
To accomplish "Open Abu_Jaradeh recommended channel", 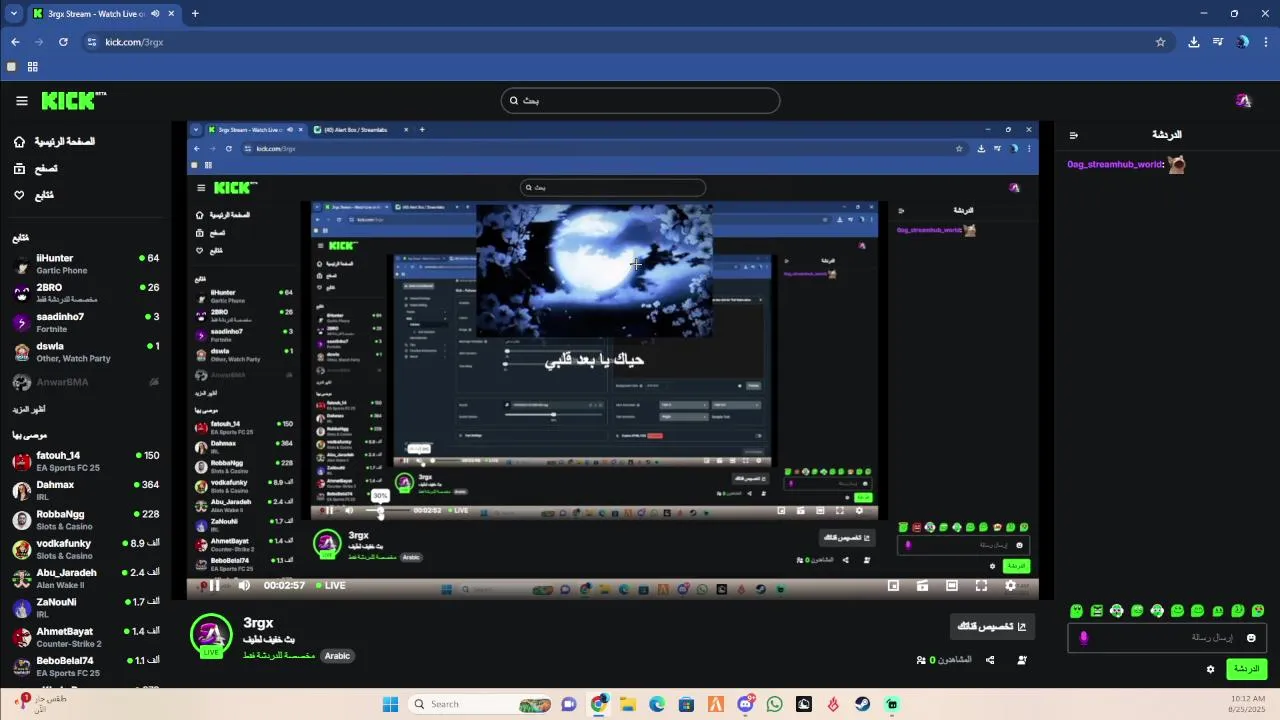I will point(85,578).
